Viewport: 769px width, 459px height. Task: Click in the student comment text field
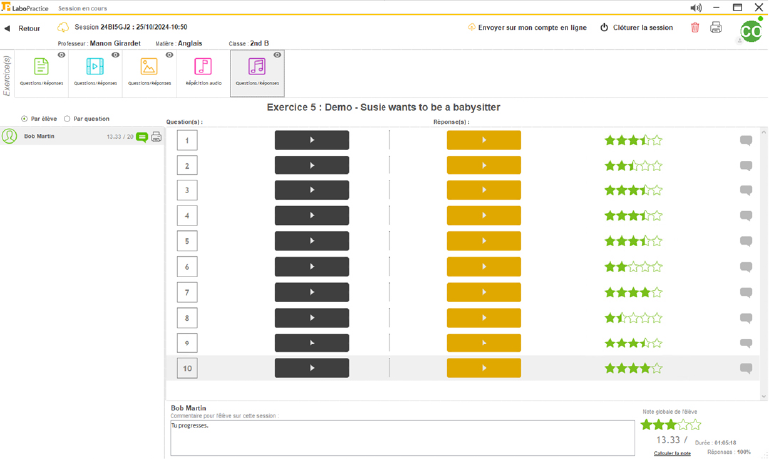point(402,438)
